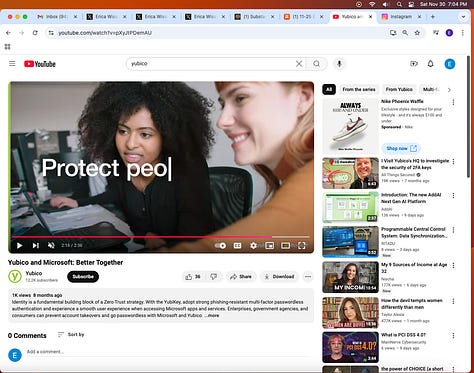
Task: Open the player settings gear
Action: [253, 246]
